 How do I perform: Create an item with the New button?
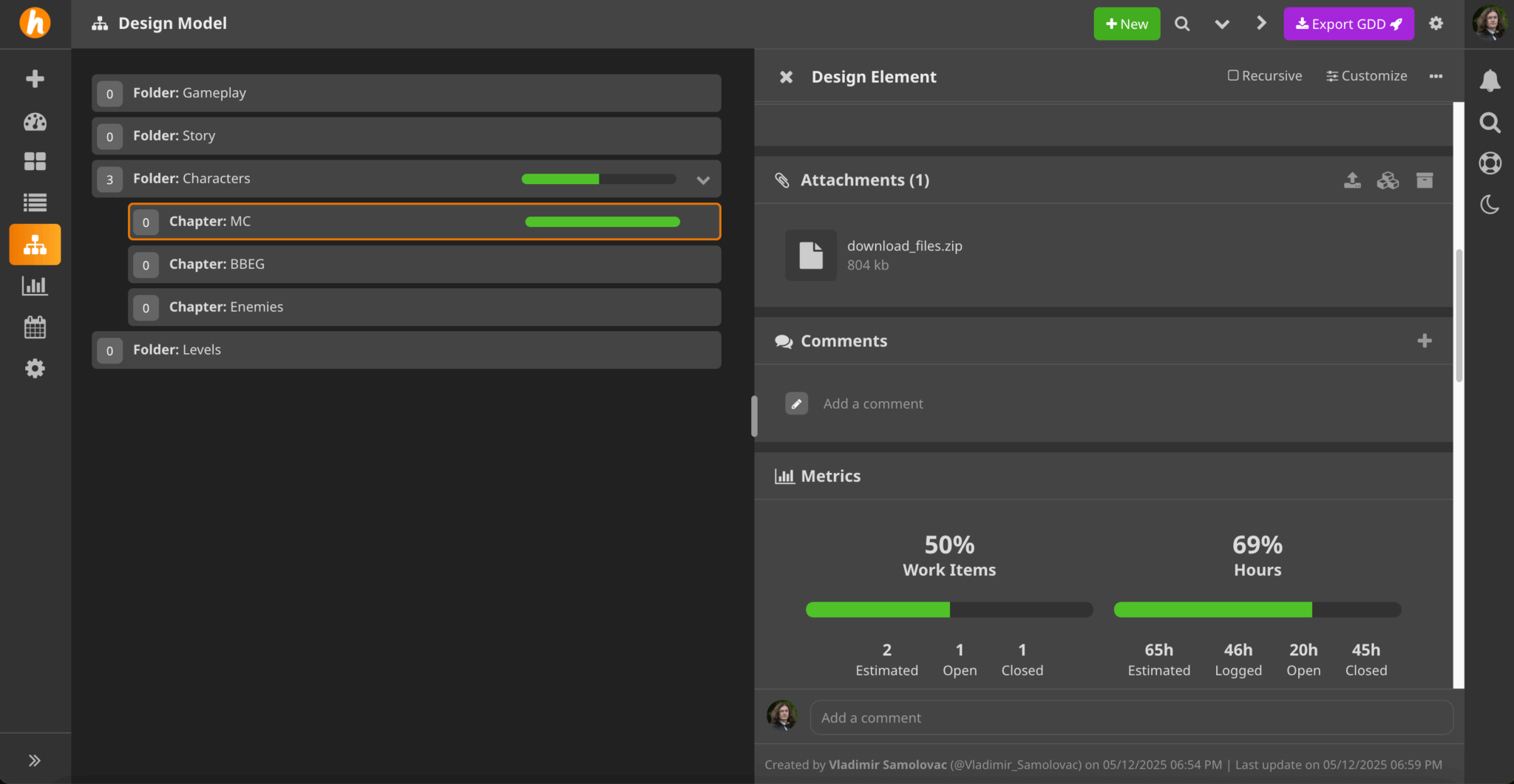coord(1126,23)
